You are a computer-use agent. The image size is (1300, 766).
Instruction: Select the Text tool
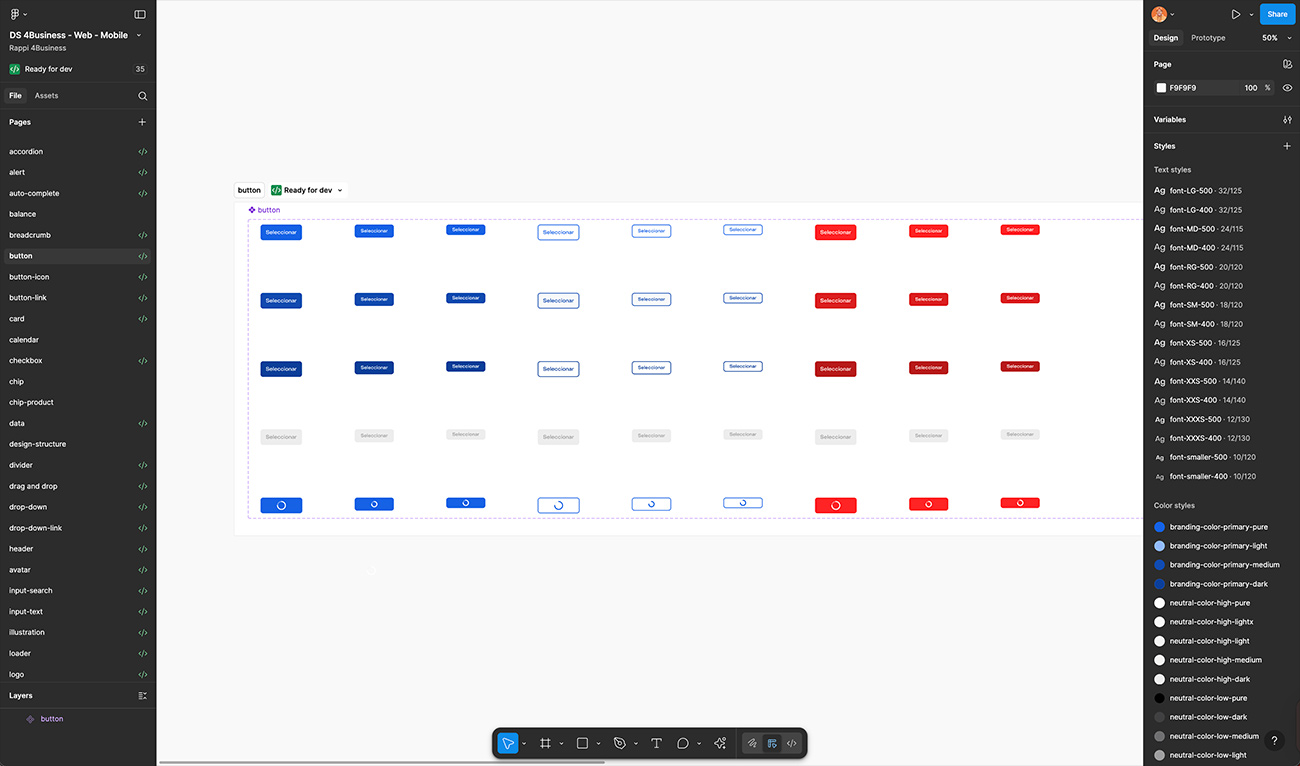pyautogui.click(x=656, y=743)
